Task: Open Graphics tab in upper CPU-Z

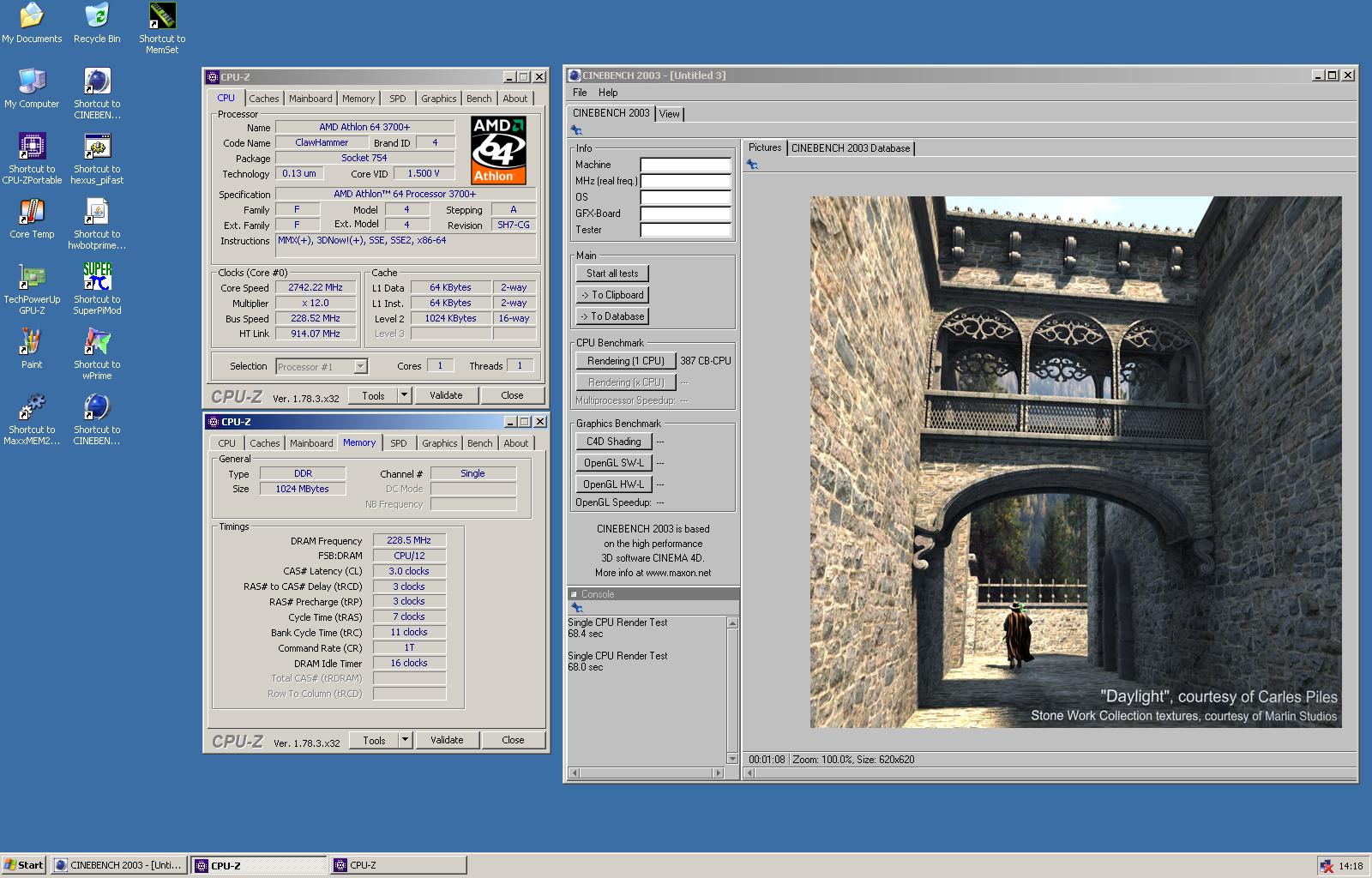Action: coord(439,99)
